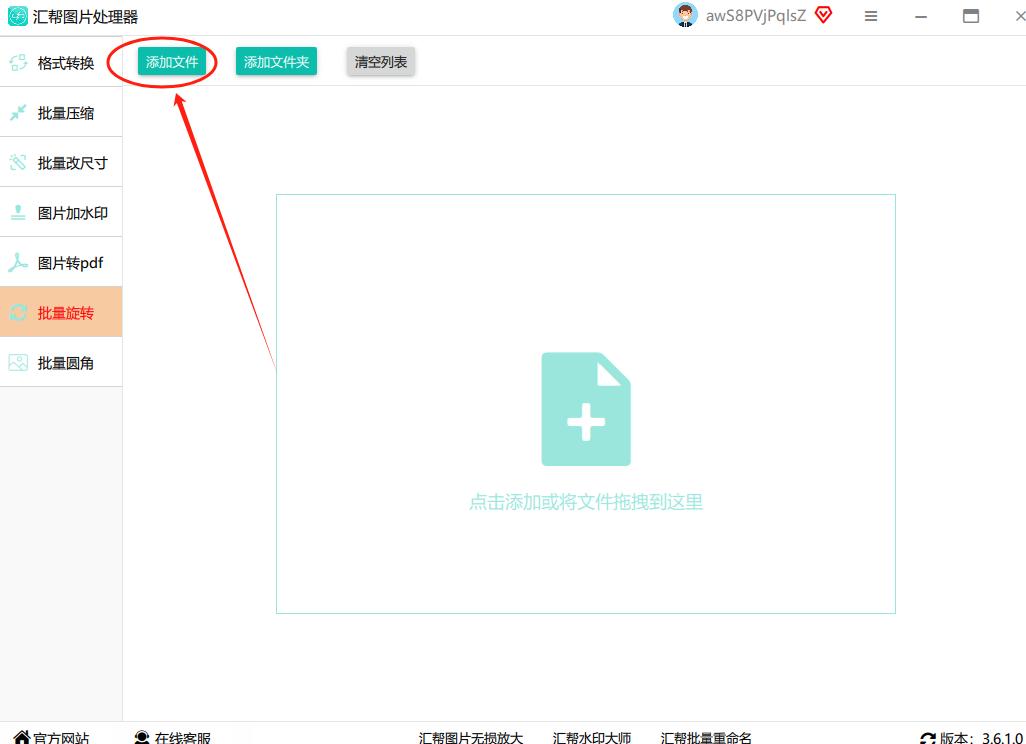Image resolution: width=1026 pixels, height=744 pixels.
Task: Open 在线客服 support link
Action: [183, 738]
